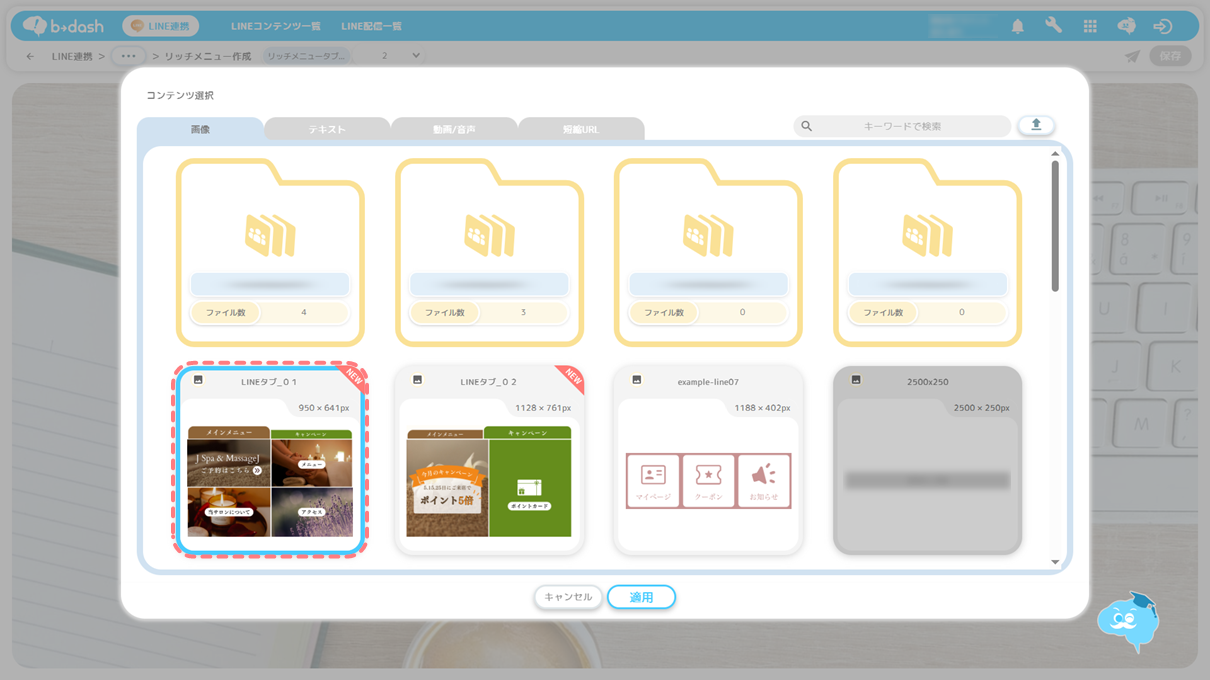Click the search magnifier icon
This screenshot has width=1210, height=680.
point(807,126)
